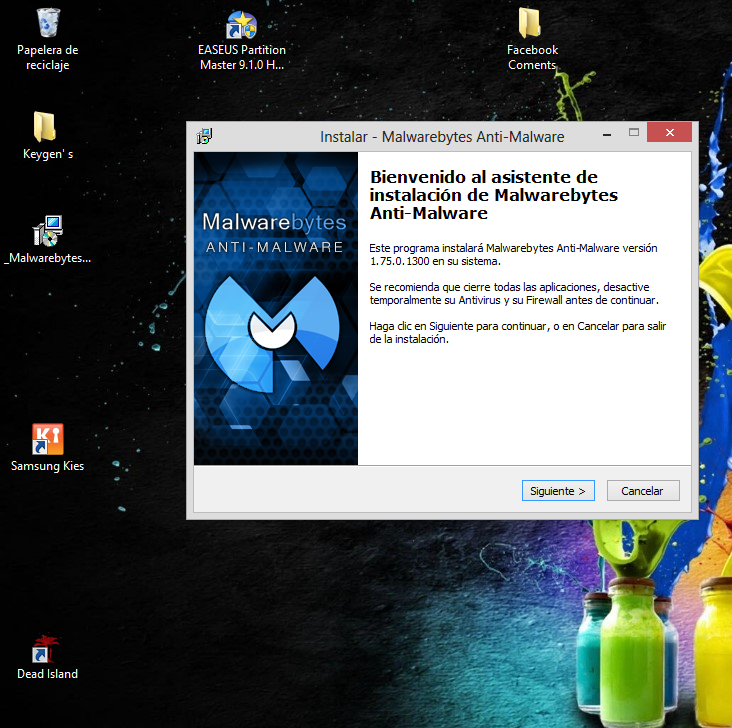Click the text mentioning versión 1.75.0.1300
Screen dimensions: 732x728
click(513, 254)
